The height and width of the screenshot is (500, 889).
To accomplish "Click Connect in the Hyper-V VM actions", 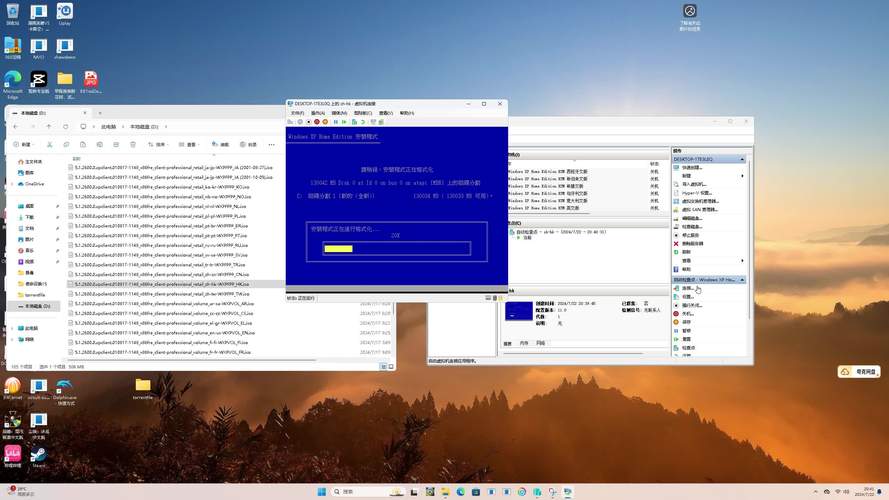I will 687,289.
